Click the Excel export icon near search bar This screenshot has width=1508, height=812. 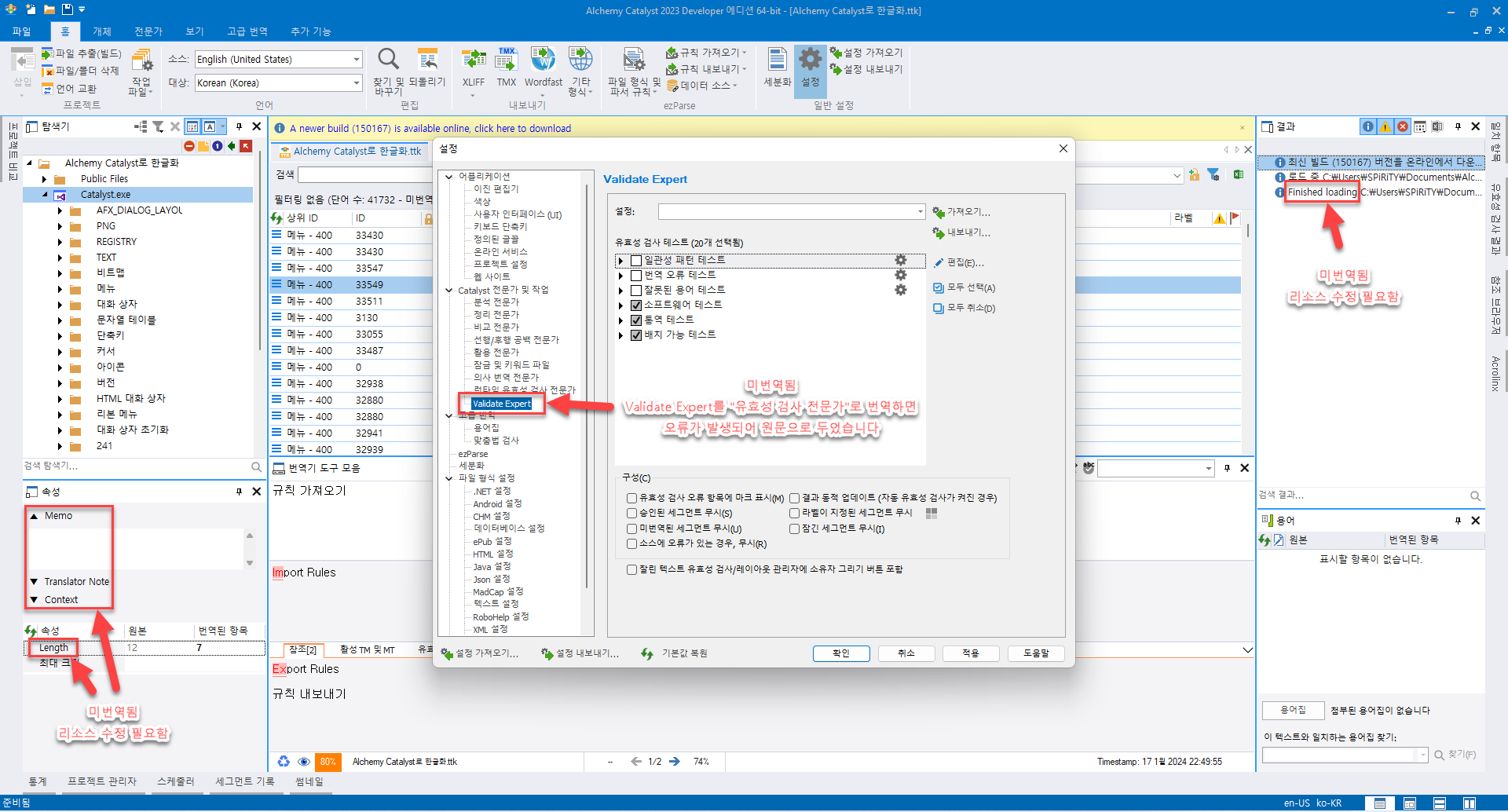(1239, 174)
